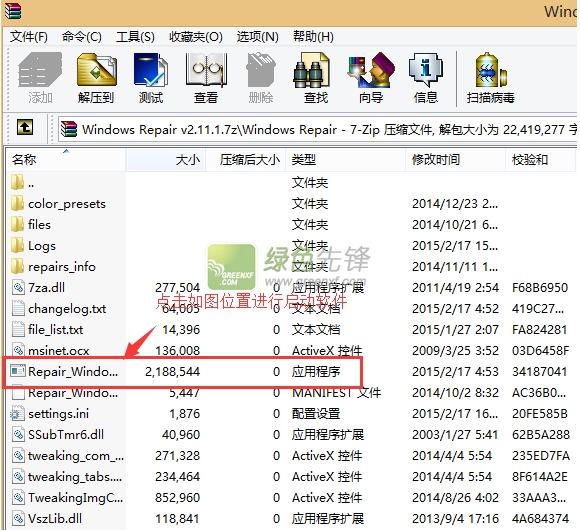Go up one folder level button
The width and height of the screenshot is (580, 531).
pyautogui.click(x=25, y=128)
